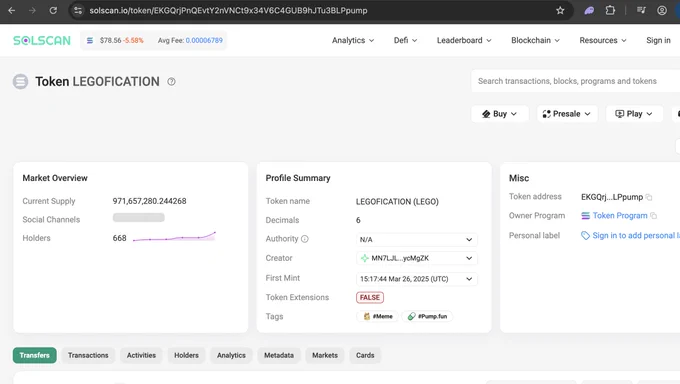
Task: Switch to the Transactions tab
Action: 88,355
